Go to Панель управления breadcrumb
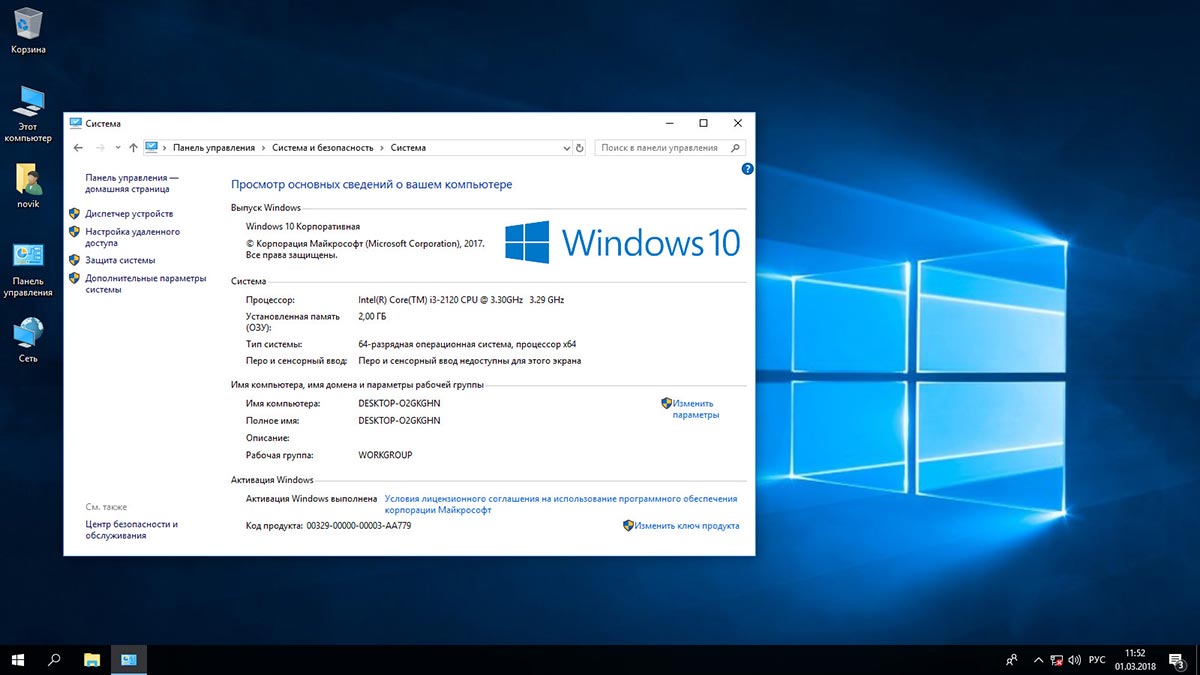Viewport: 1200px width, 675px height. pyautogui.click(x=214, y=148)
